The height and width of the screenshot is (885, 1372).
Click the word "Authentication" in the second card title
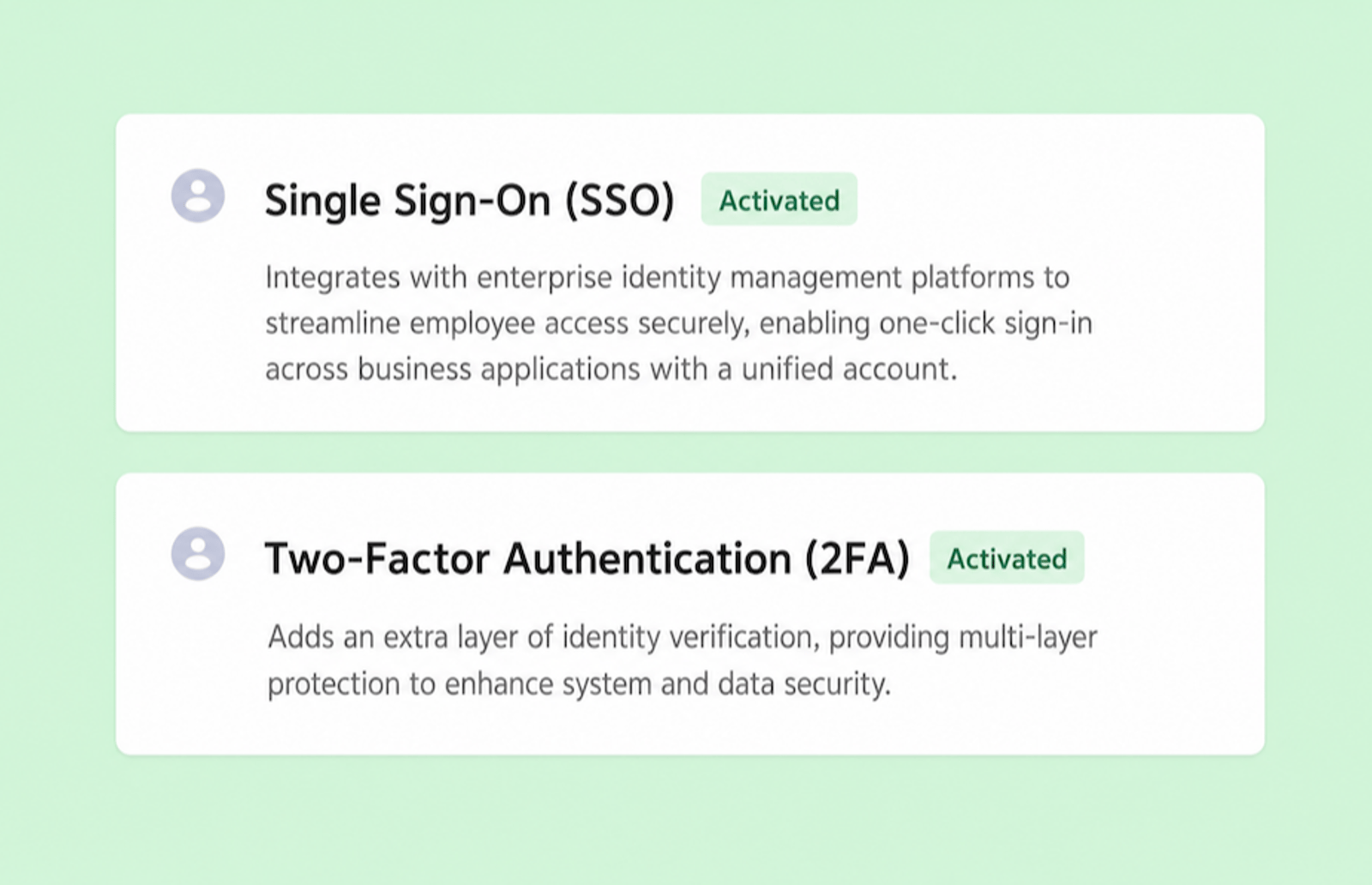(x=647, y=558)
